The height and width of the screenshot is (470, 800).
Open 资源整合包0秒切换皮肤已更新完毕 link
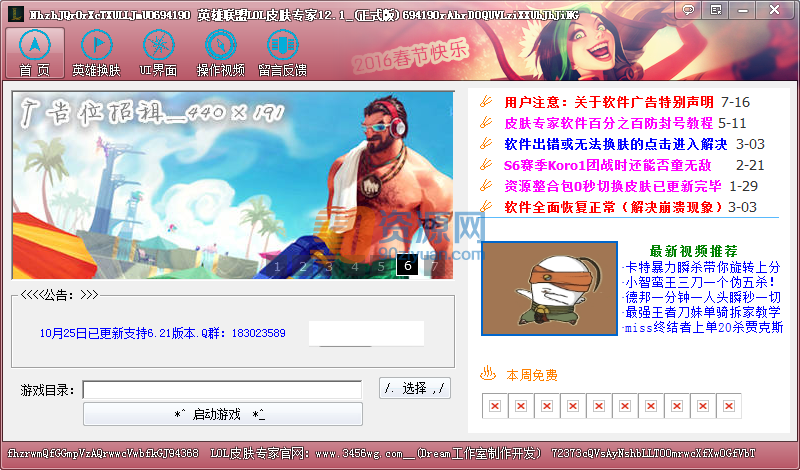[x=612, y=186]
